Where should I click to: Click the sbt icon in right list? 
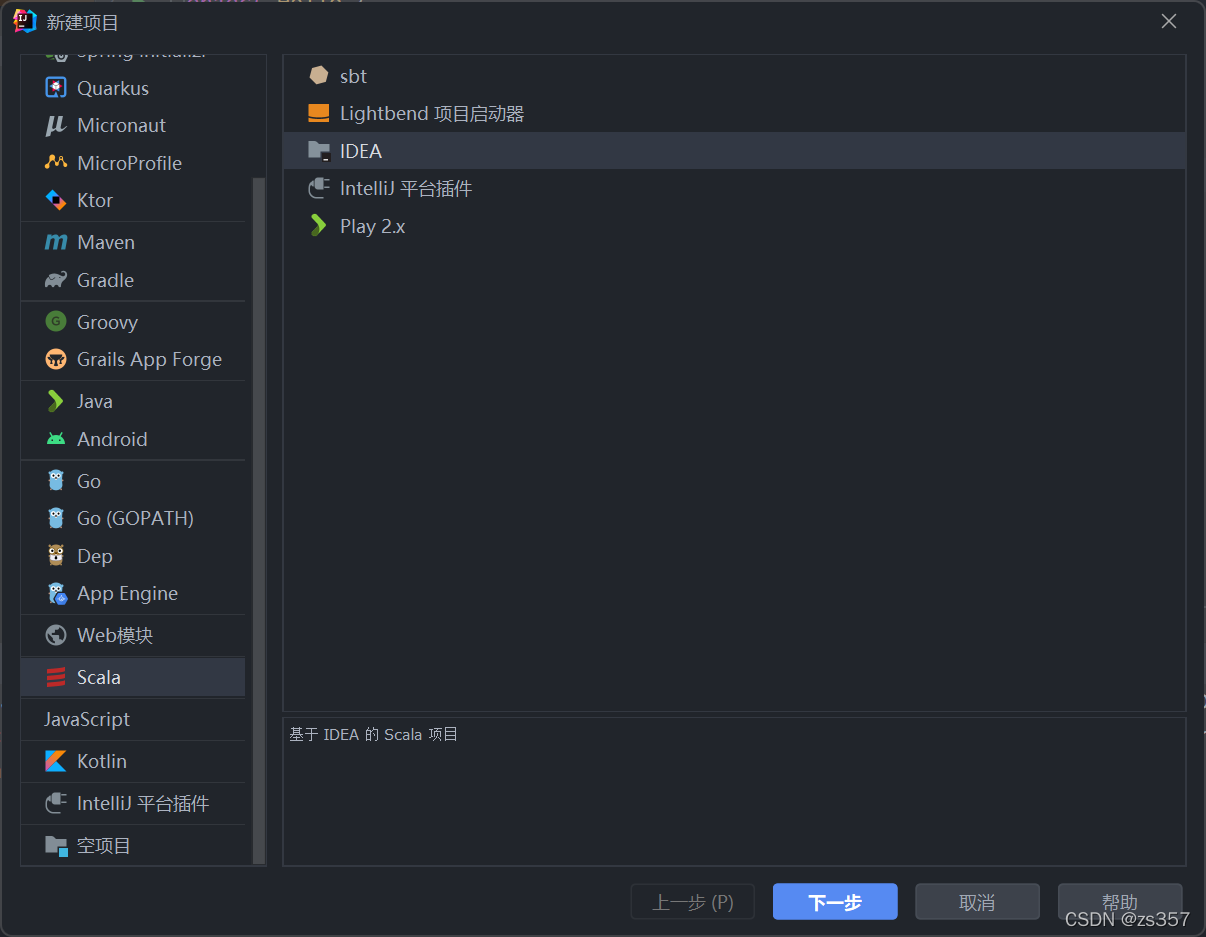(x=319, y=75)
